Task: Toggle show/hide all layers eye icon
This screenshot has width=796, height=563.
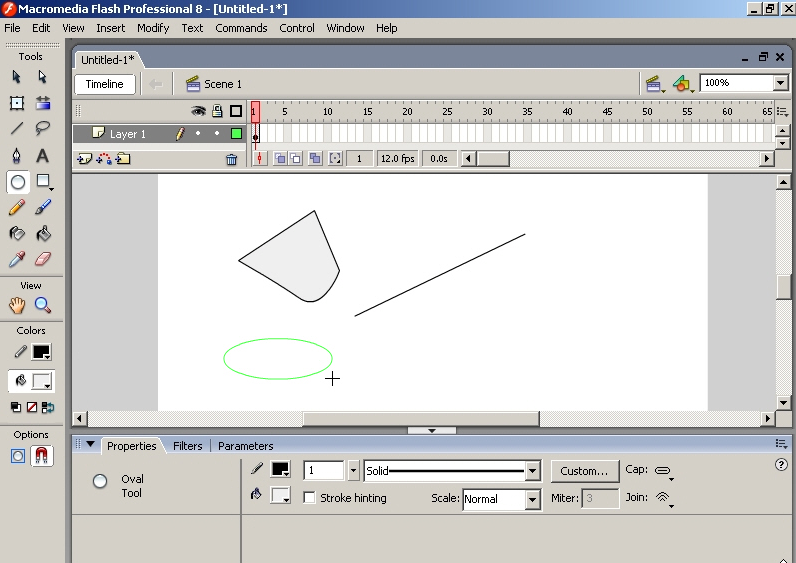Action: (198, 111)
